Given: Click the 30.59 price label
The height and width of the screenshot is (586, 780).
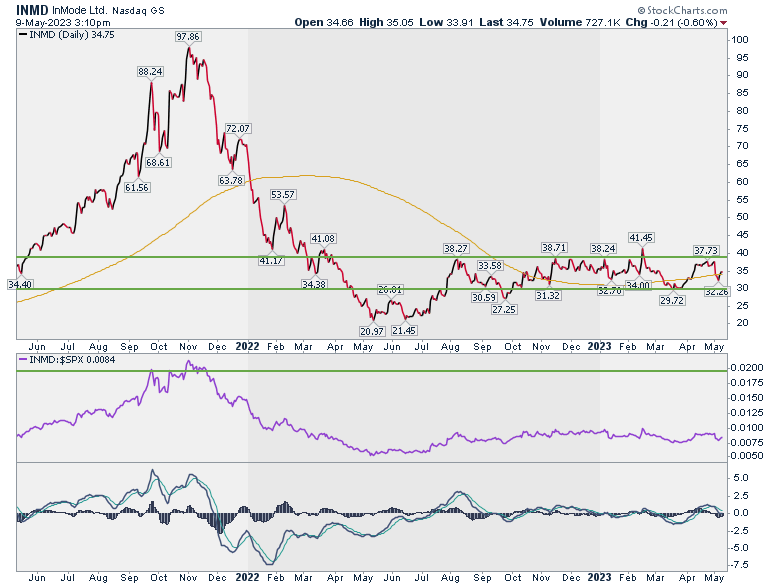Looking at the screenshot, I should 484,297.
